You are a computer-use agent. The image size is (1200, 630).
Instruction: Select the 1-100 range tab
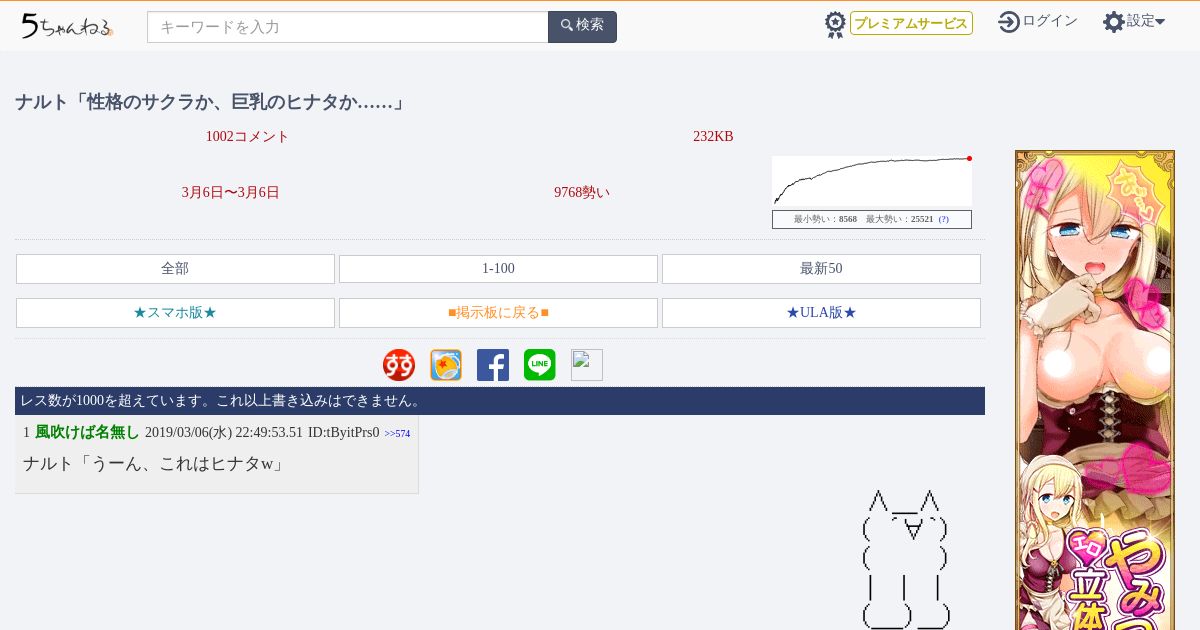498,269
